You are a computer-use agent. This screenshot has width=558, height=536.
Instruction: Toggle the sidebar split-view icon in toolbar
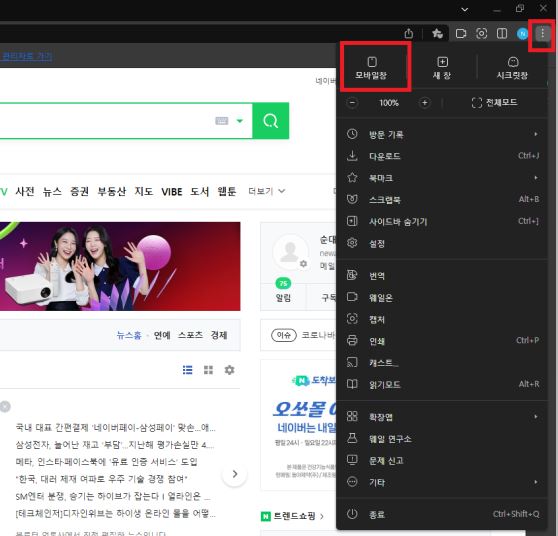pyautogui.click(x=502, y=34)
